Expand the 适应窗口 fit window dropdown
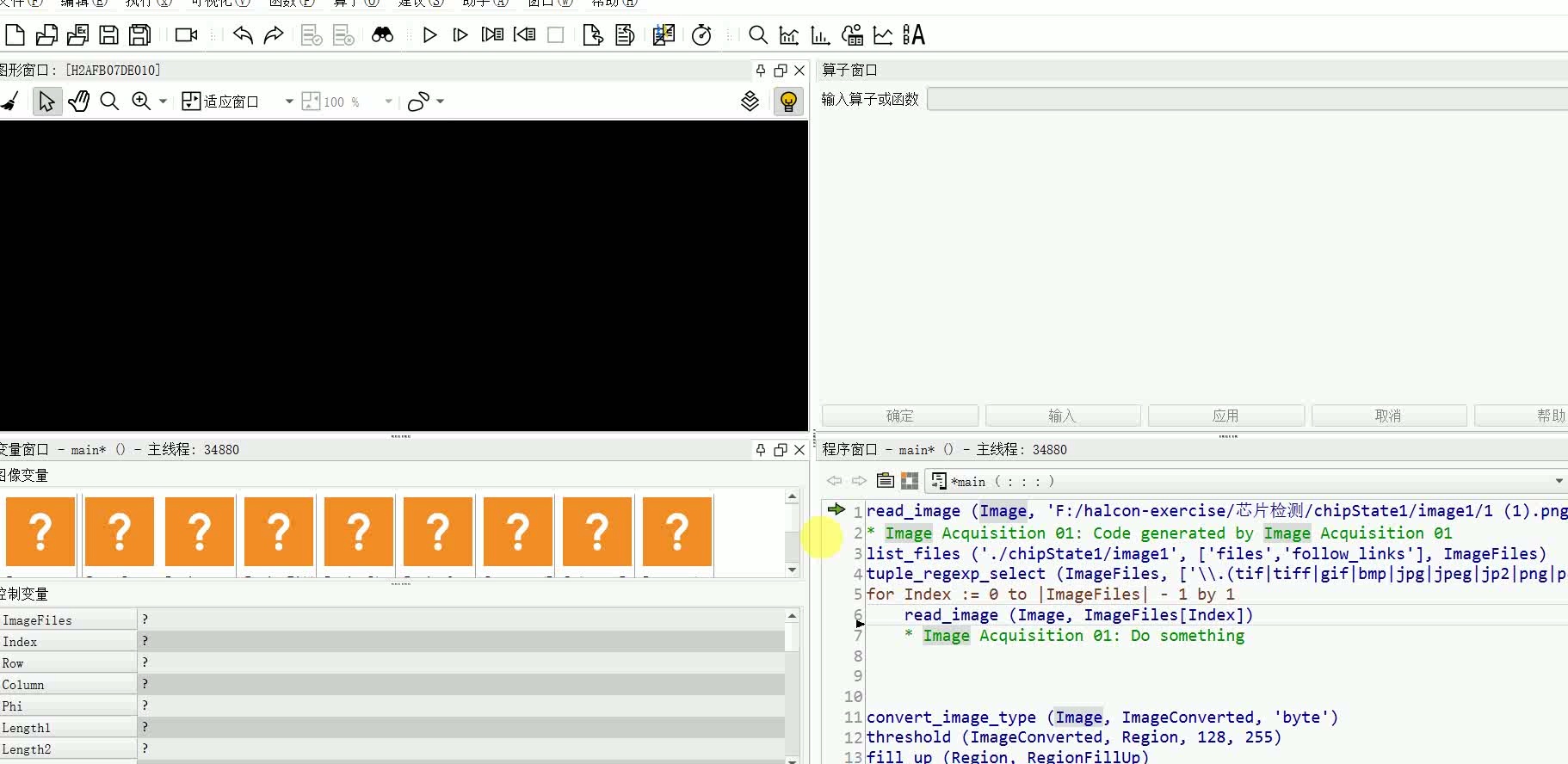1568x764 pixels. (289, 102)
